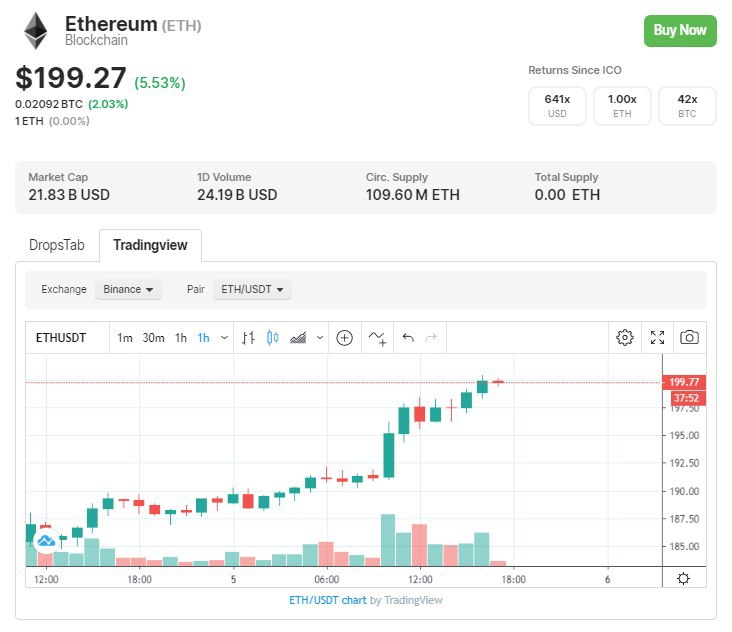732x632 pixels.
Task: Click the 195.00 price axis label
Action: tap(684, 435)
